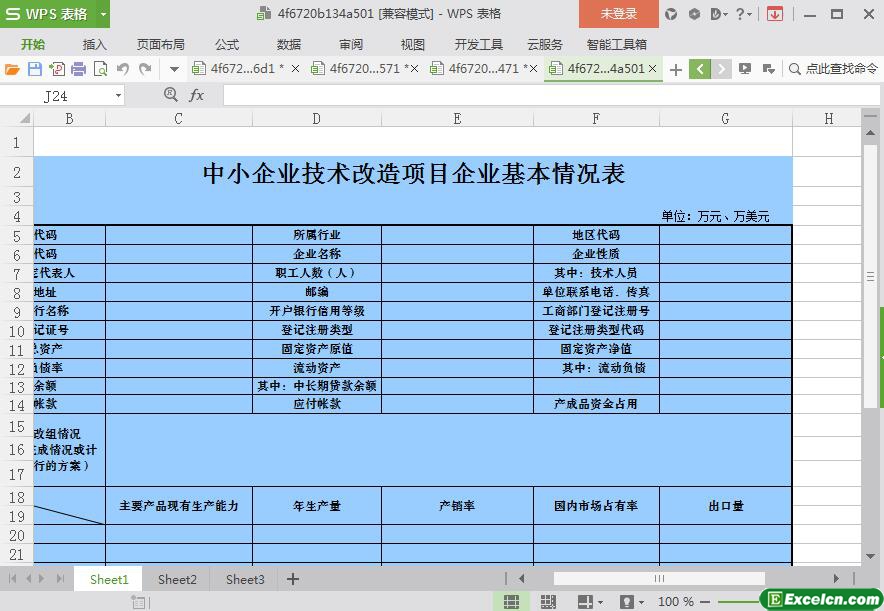Click the 未登录 login button
The width and height of the screenshot is (884, 611).
pyautogui.click(x=618, y=14)
